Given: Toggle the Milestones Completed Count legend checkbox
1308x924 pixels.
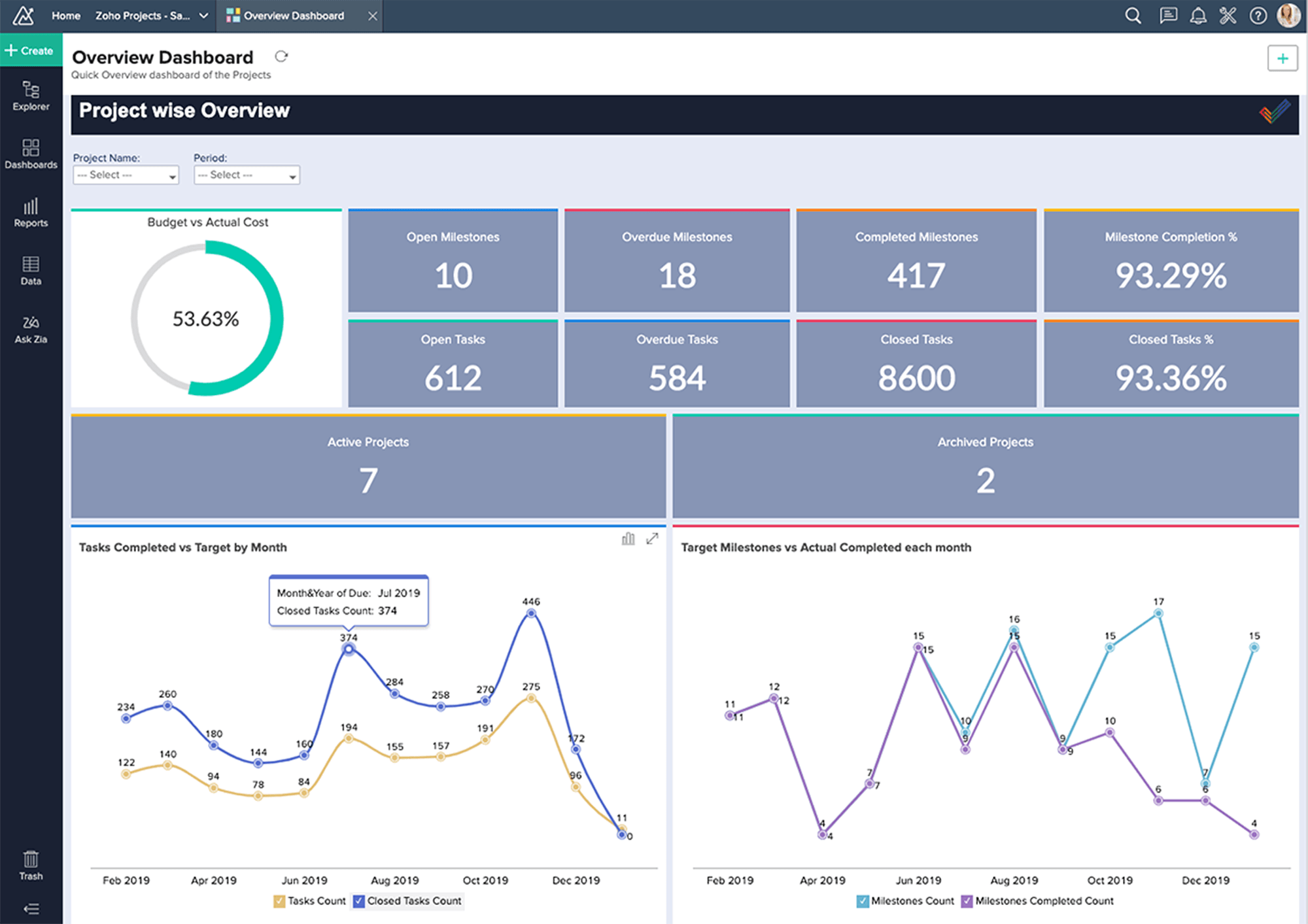Looking at the screenshot, I should [x=967, y=901].
